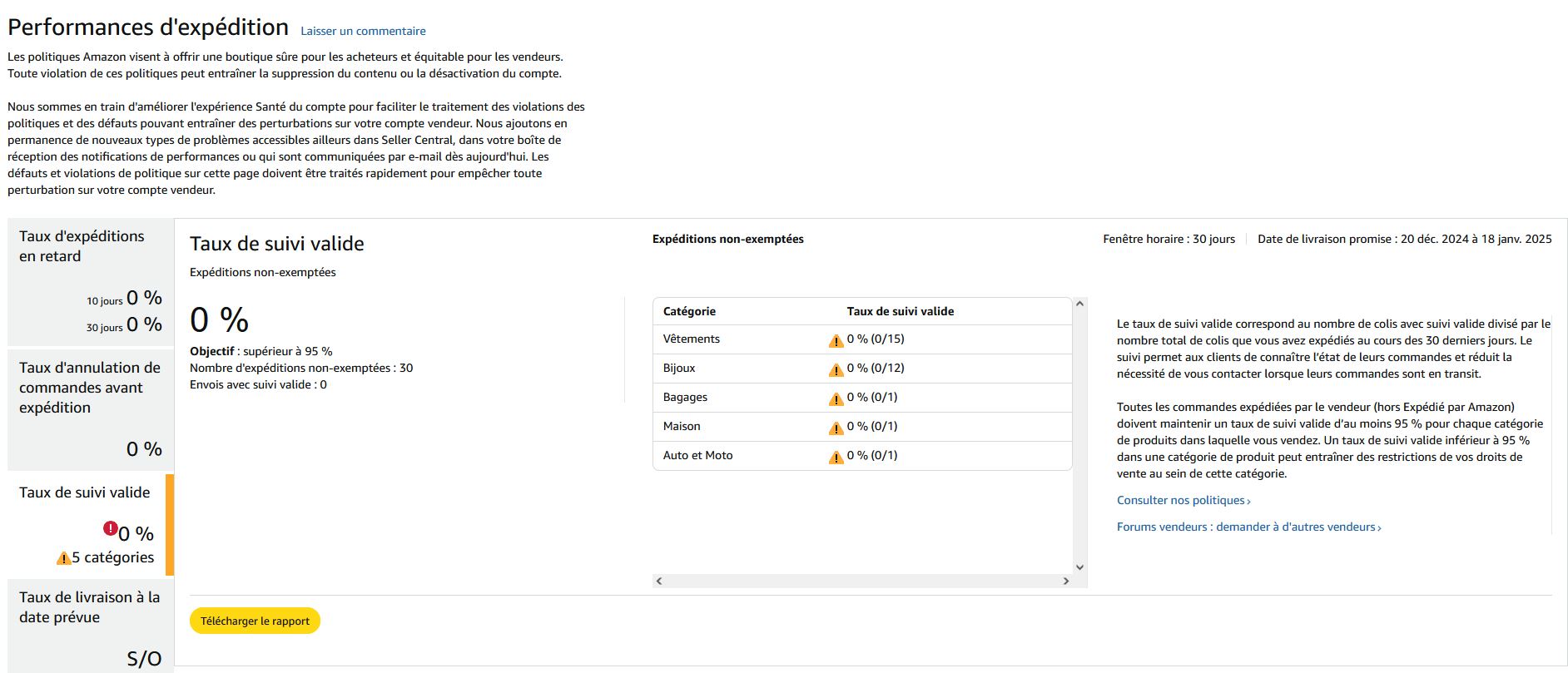This screenshot has height=673, width=1568.
Task: Click the warning icon next to 5 catégories
Action: [63, 558]
